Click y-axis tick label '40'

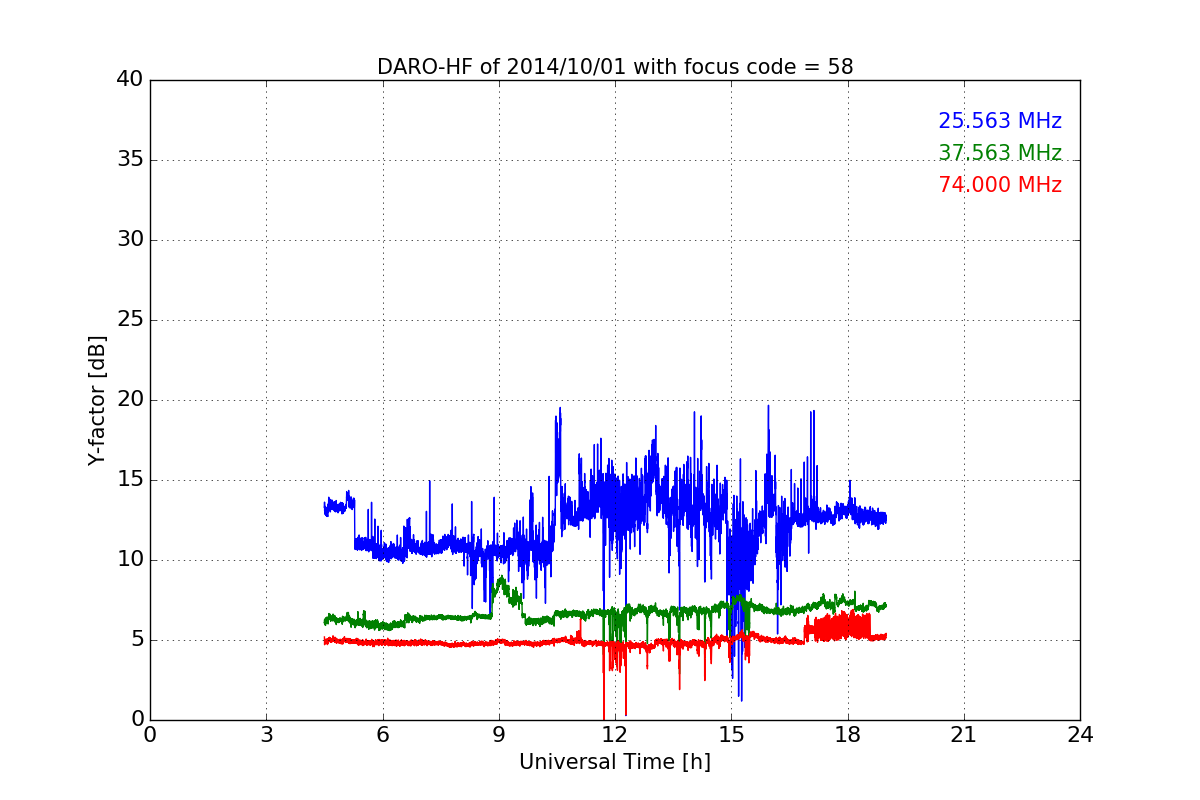pyautogui.click(x=130, y=80)
